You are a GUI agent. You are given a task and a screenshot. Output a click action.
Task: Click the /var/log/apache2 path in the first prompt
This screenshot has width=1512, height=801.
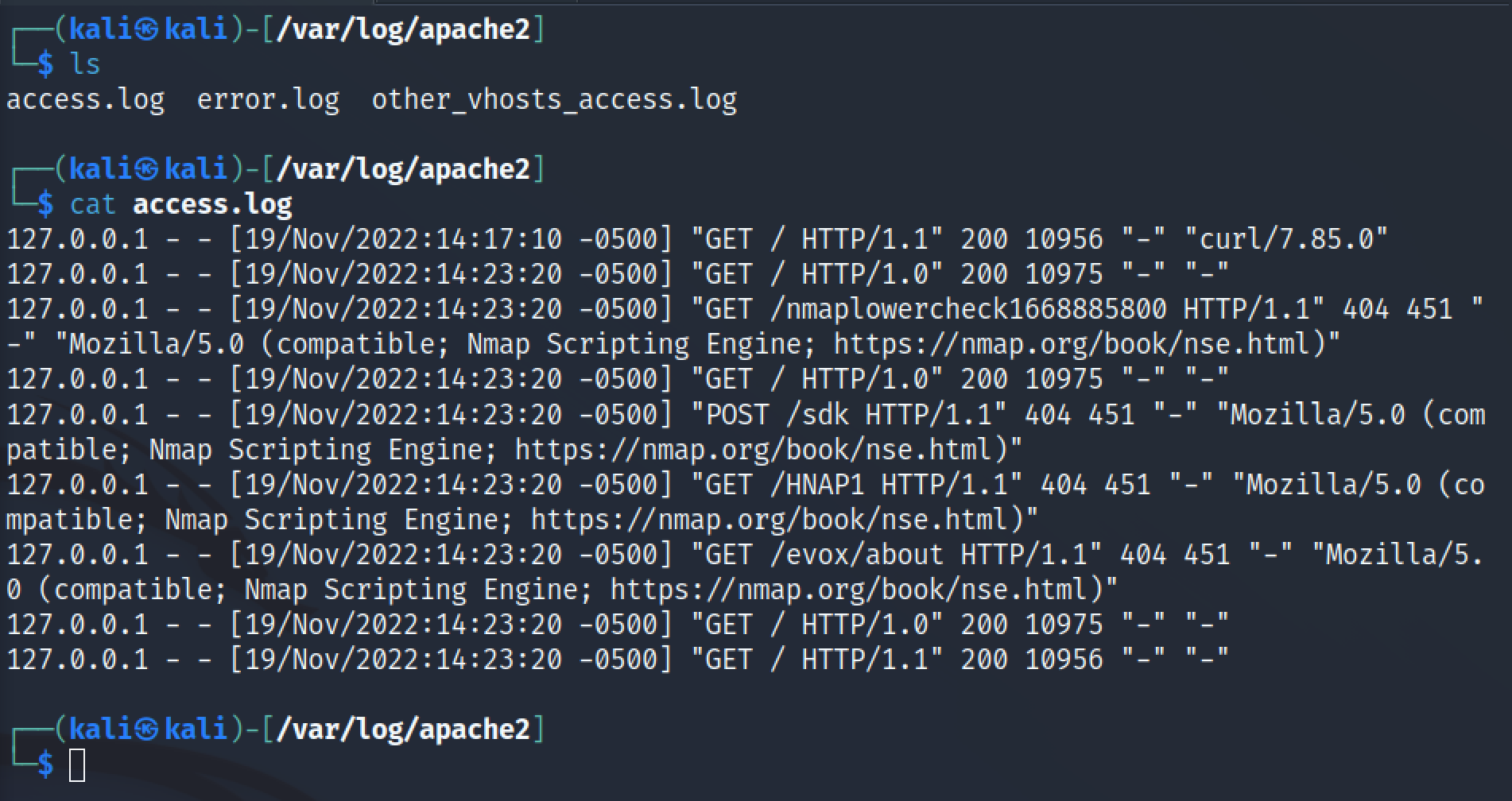click(x=403, y=29)
